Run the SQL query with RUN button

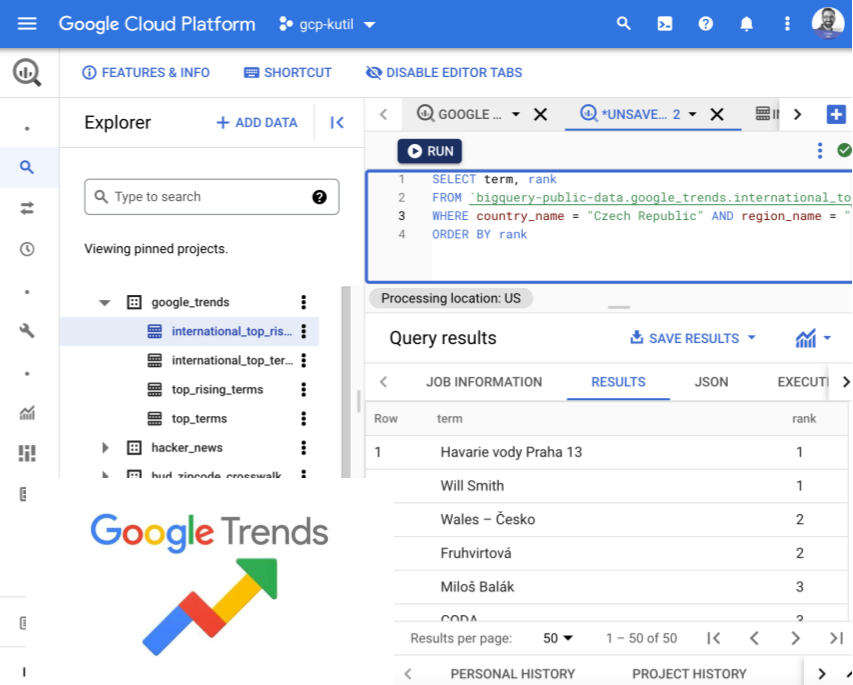(x=429, y=150)
